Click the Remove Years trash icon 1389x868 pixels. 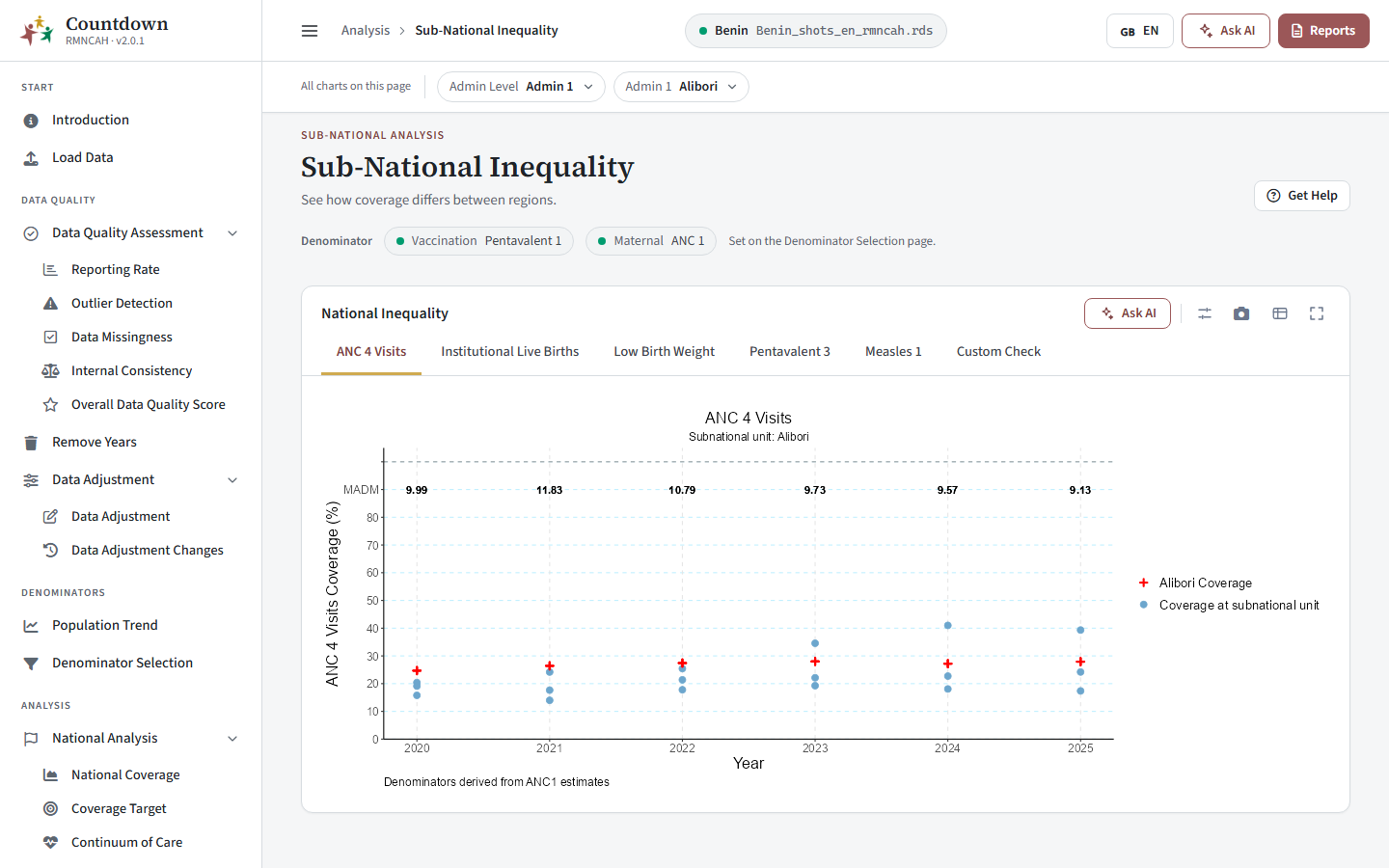point(31,443)
